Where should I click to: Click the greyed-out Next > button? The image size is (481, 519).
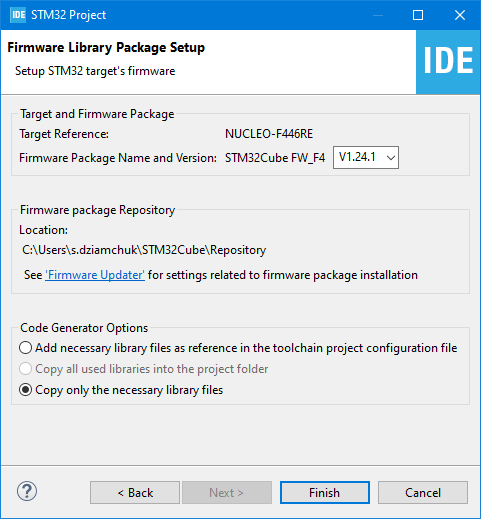coord(227,492)
